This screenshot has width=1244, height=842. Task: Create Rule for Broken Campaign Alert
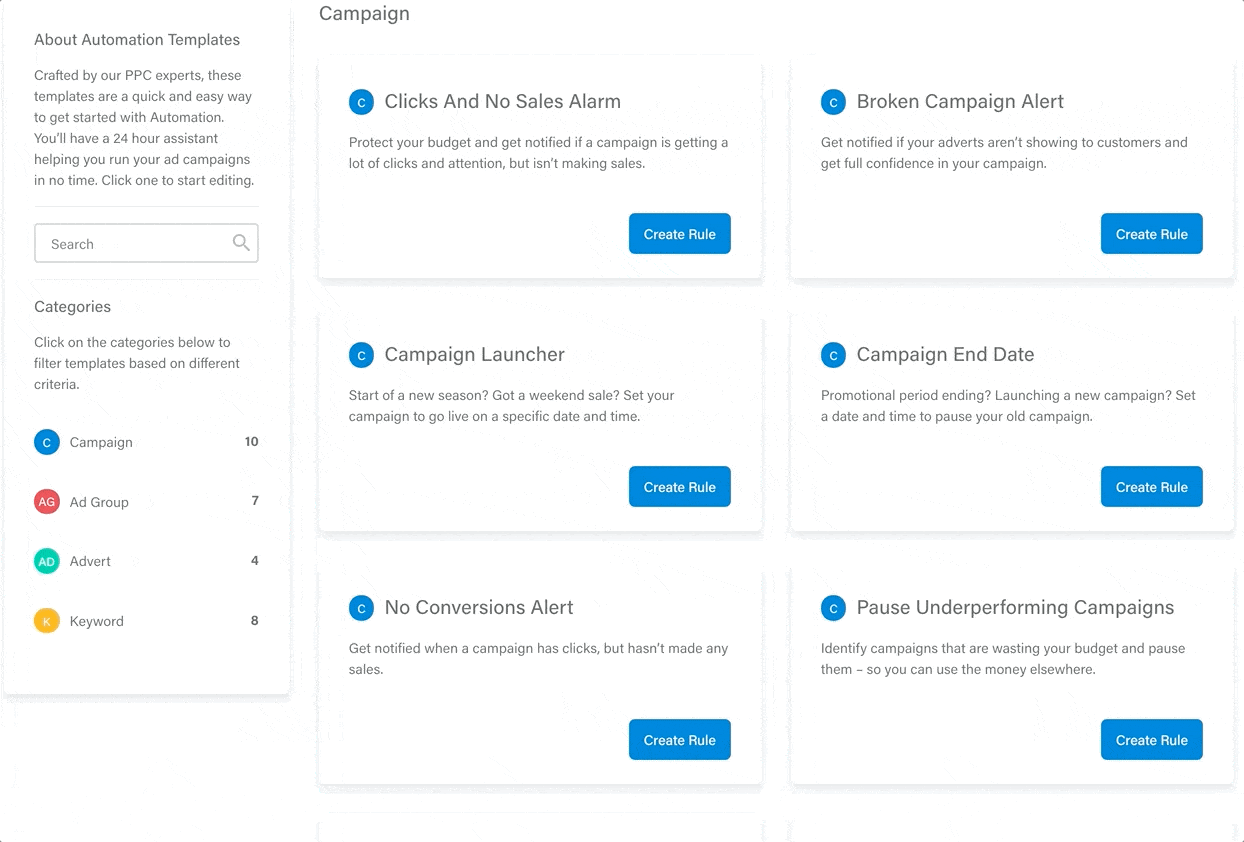1152,234
